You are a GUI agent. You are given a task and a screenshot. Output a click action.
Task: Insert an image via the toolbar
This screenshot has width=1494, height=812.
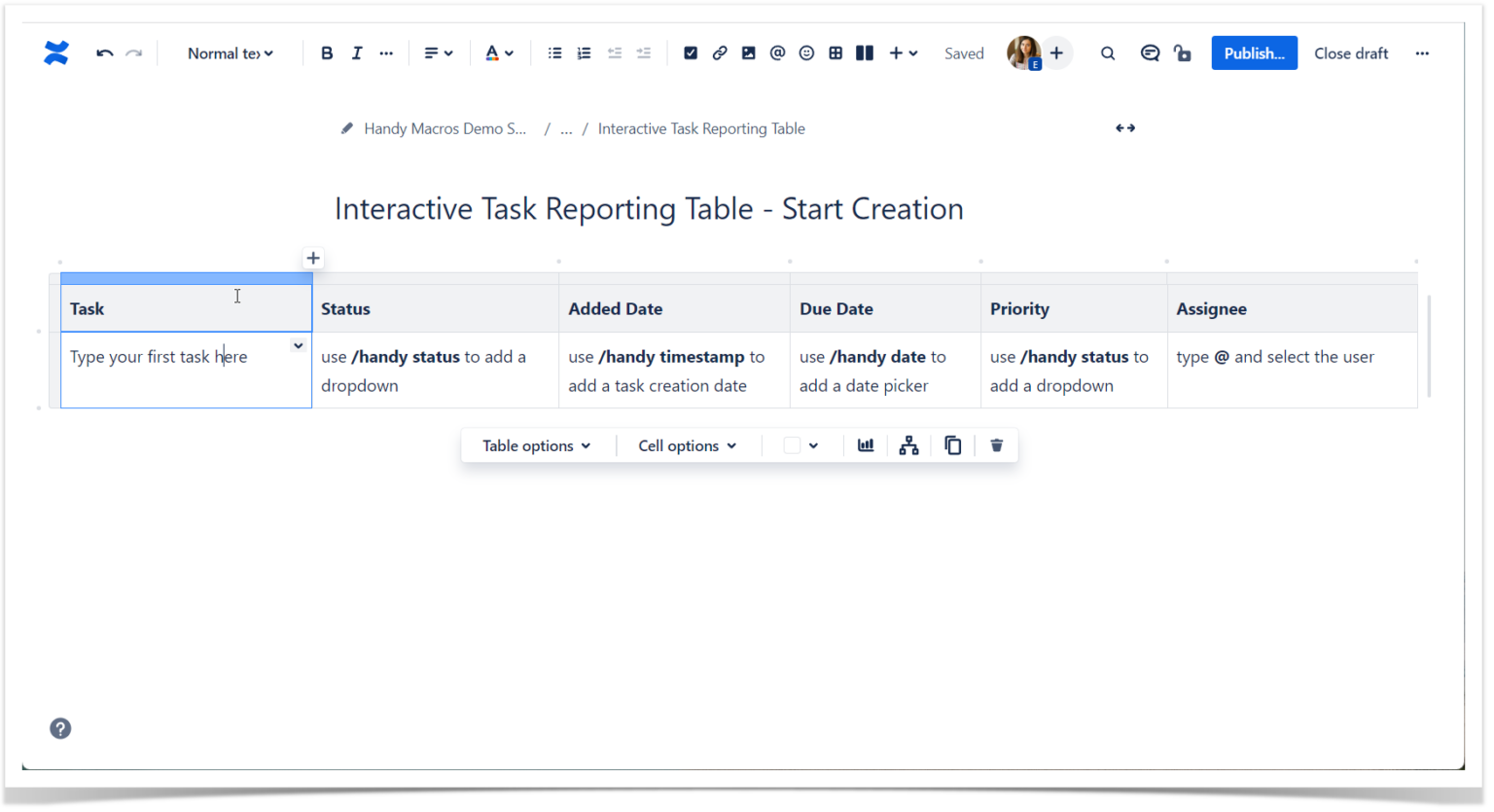748,53
